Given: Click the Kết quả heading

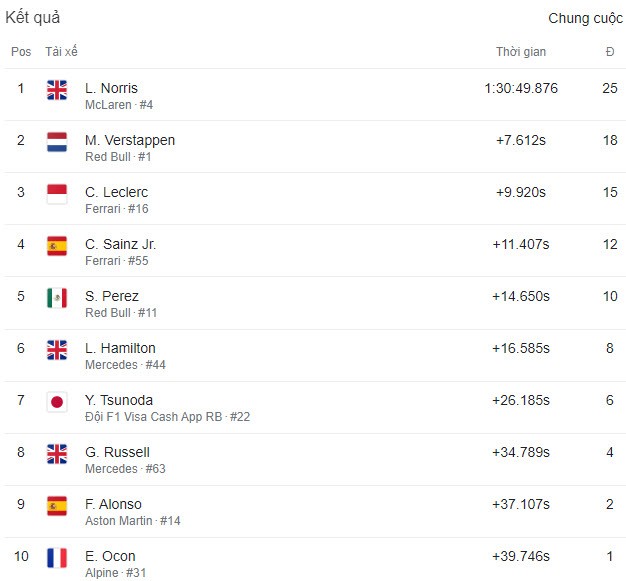Looking at the screenshot, I should tap(32, 18).
